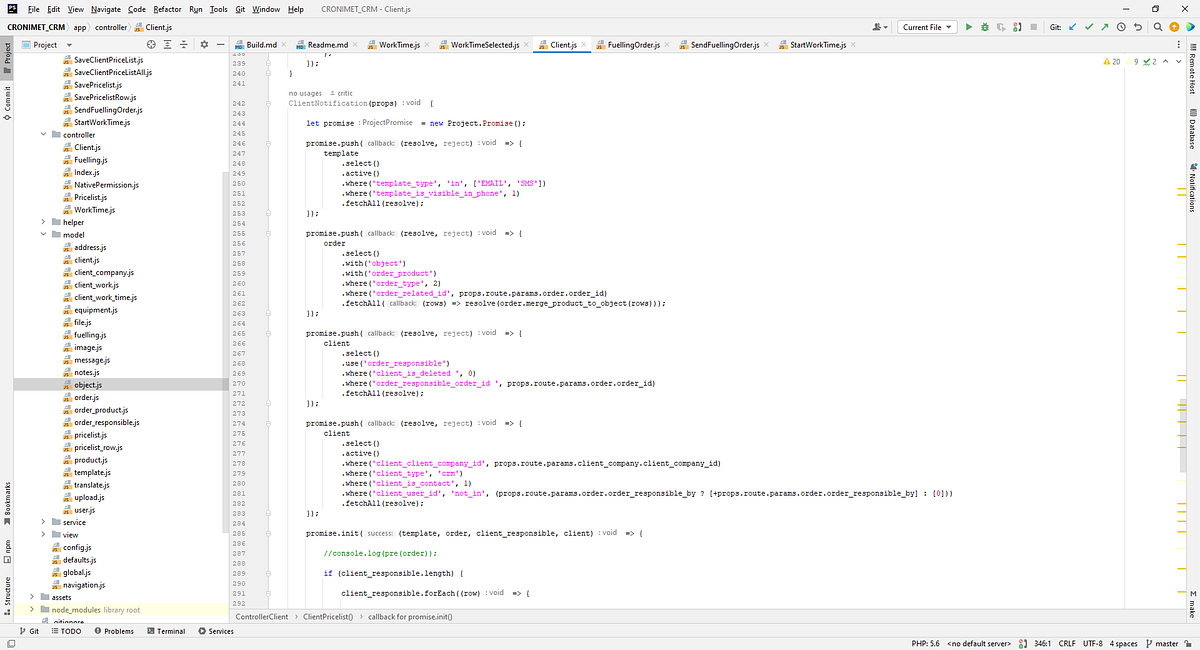Collapse the model folder
Screen dimensions: 1200x650
43,235
